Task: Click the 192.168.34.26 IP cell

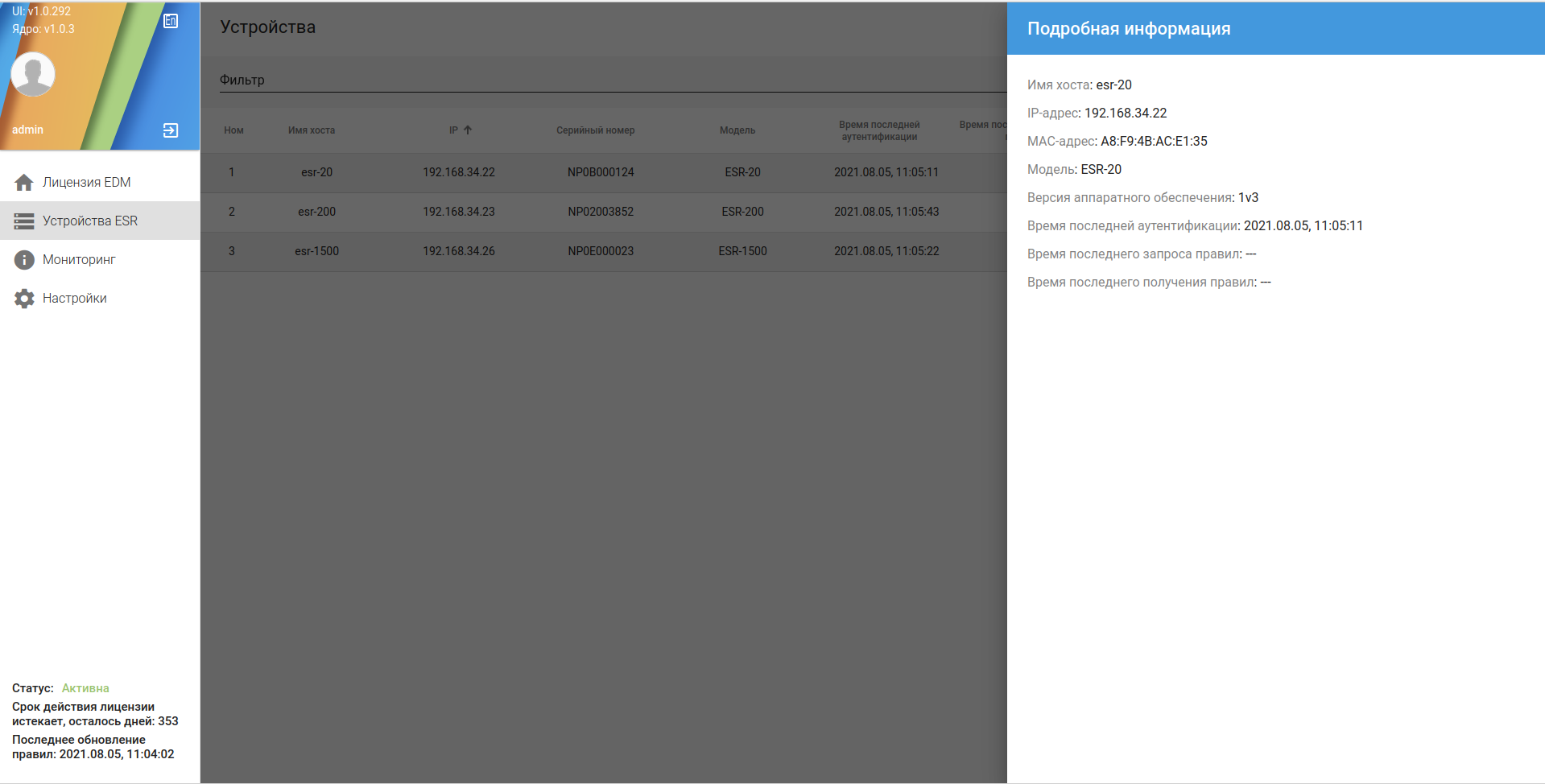Action: [459, 251]
